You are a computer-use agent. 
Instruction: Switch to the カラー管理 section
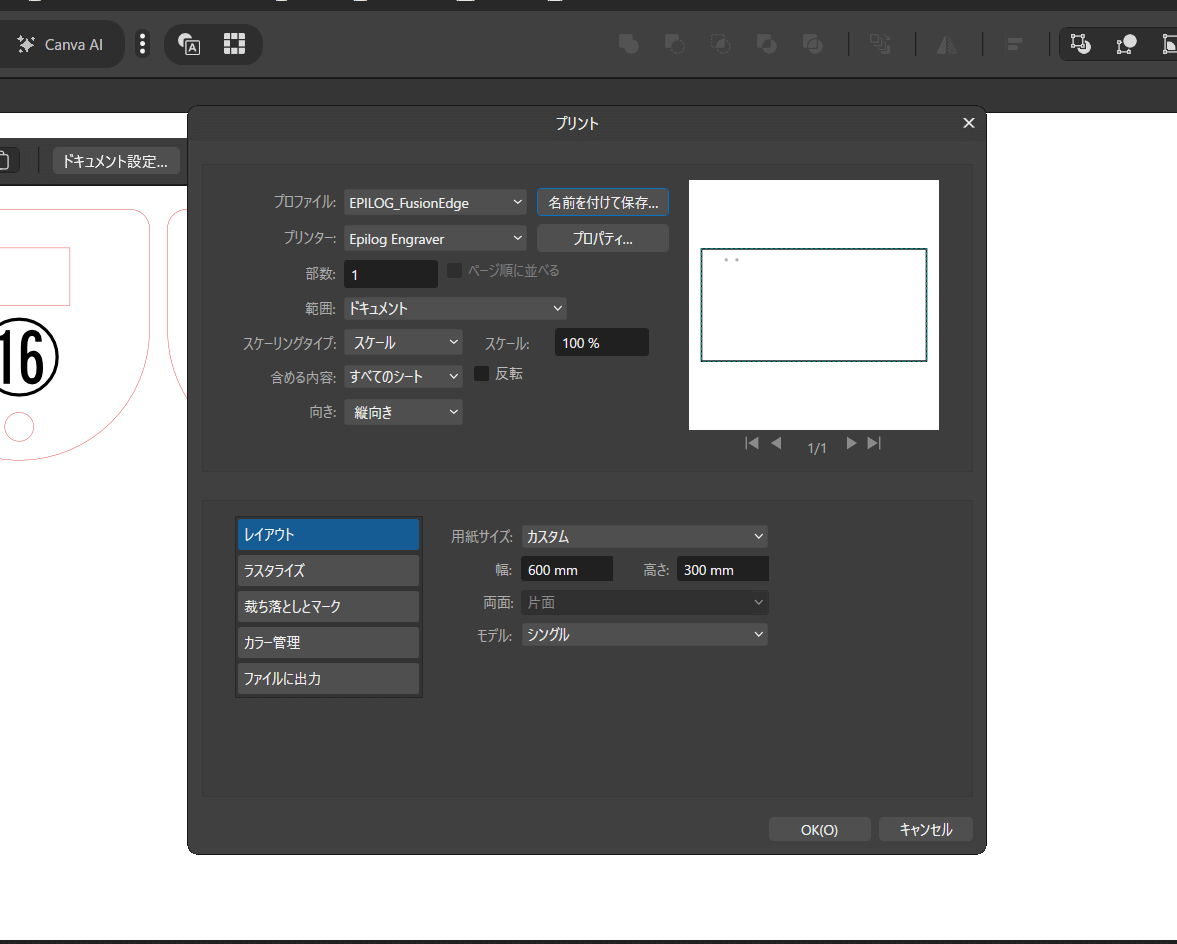pos(328,643)
